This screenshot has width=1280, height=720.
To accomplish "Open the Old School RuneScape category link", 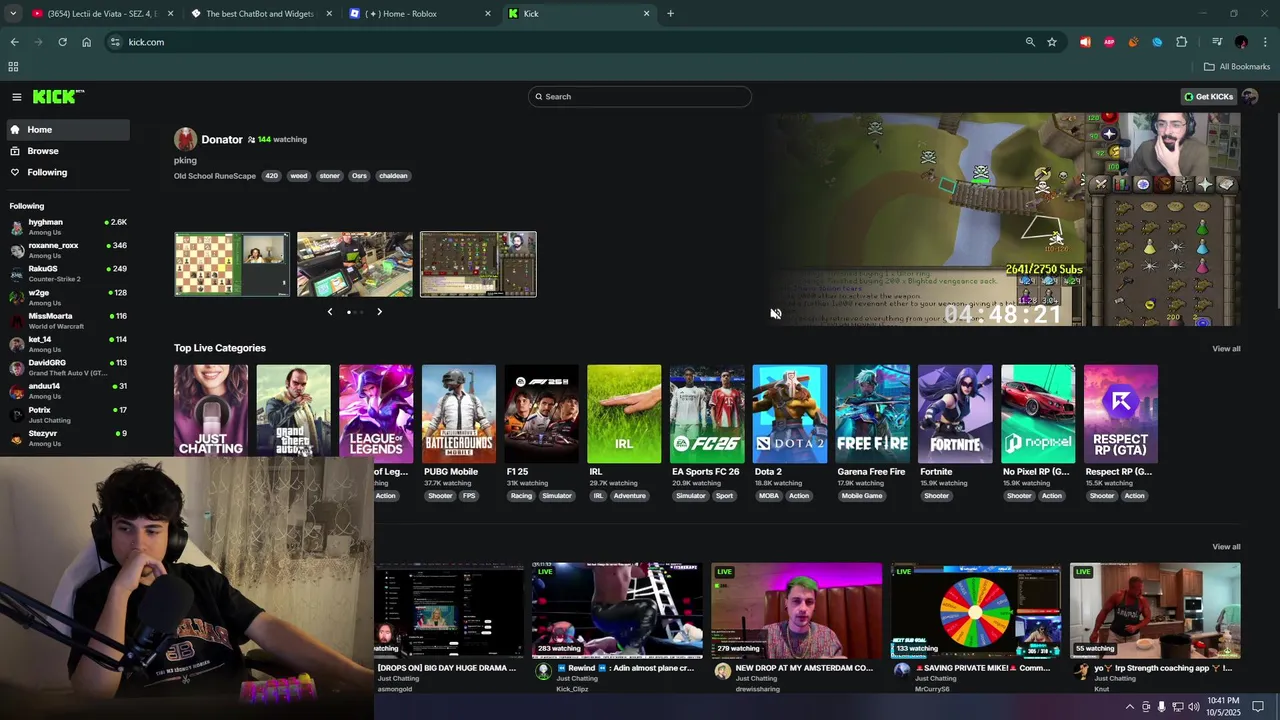I will (215, 176).
